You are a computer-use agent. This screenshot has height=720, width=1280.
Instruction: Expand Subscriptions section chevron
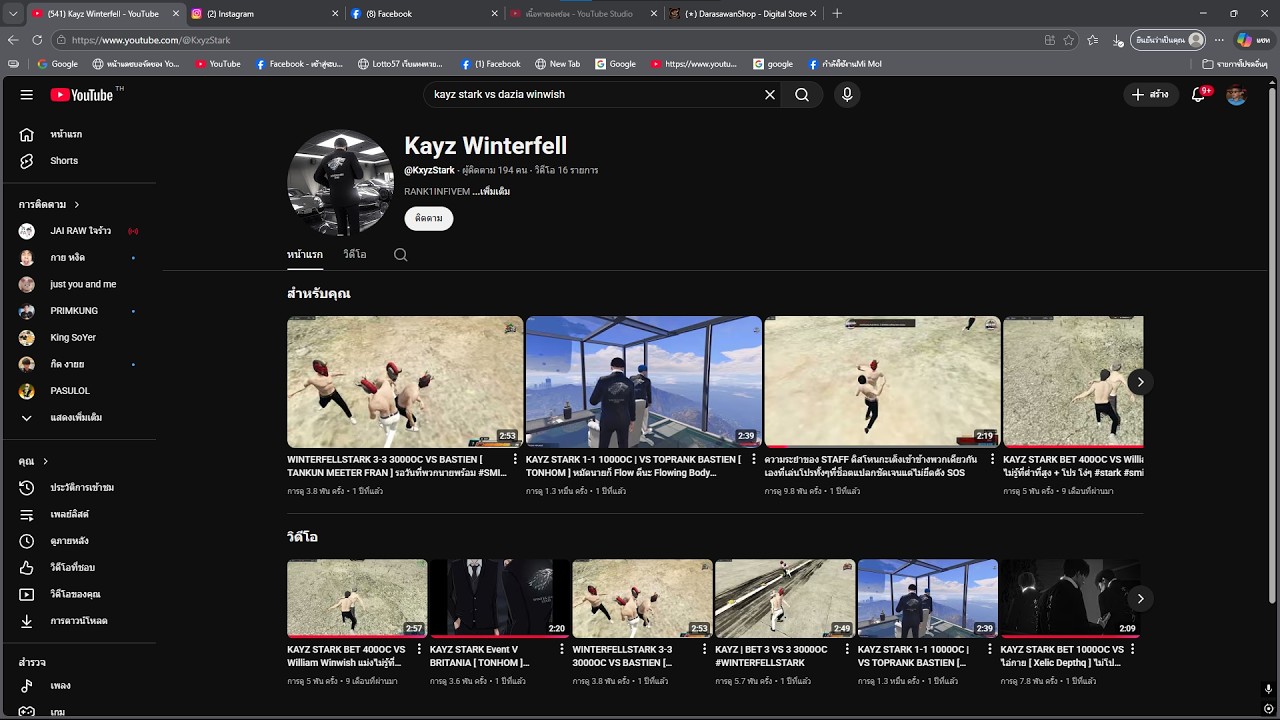tap(76, 205)
